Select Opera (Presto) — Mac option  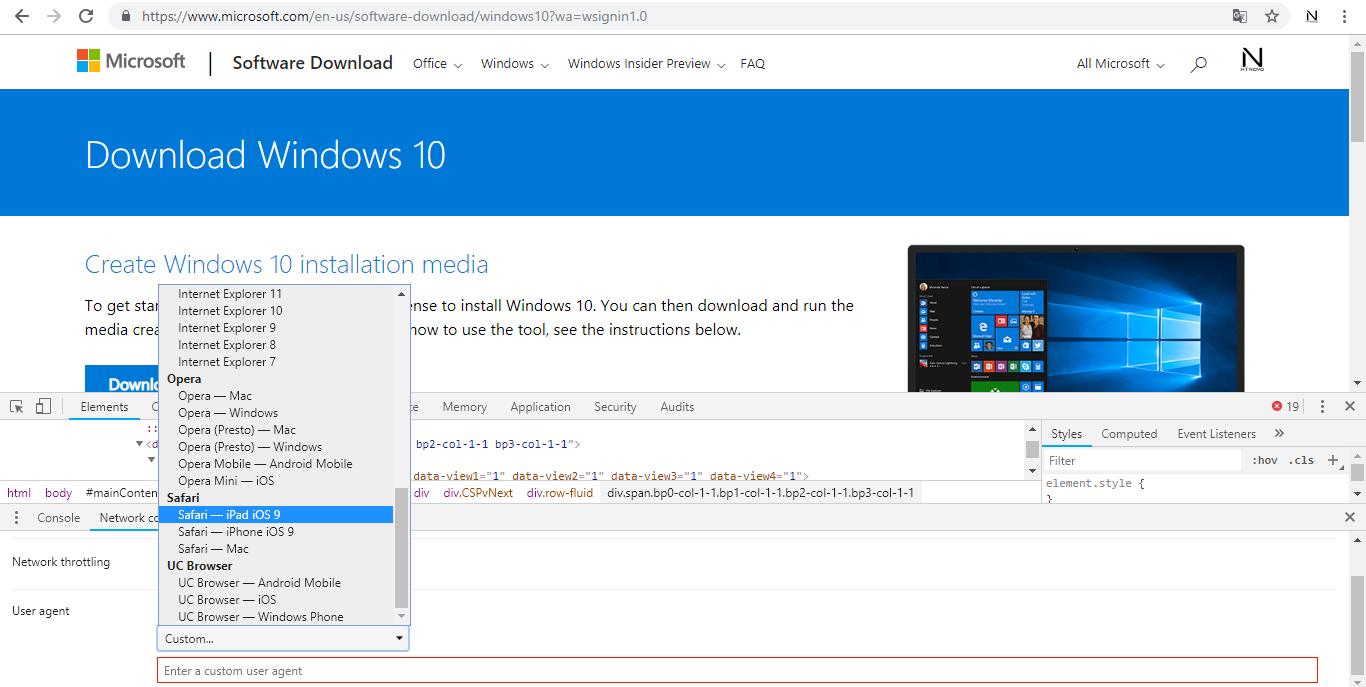pyautogui.click(x=276, y=429)
